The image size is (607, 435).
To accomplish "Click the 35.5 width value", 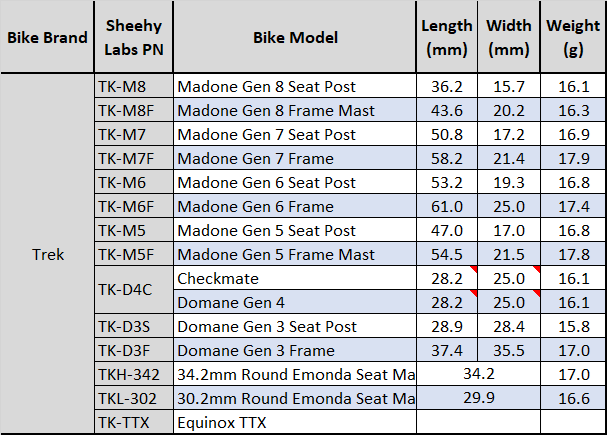I will (509, 350).
